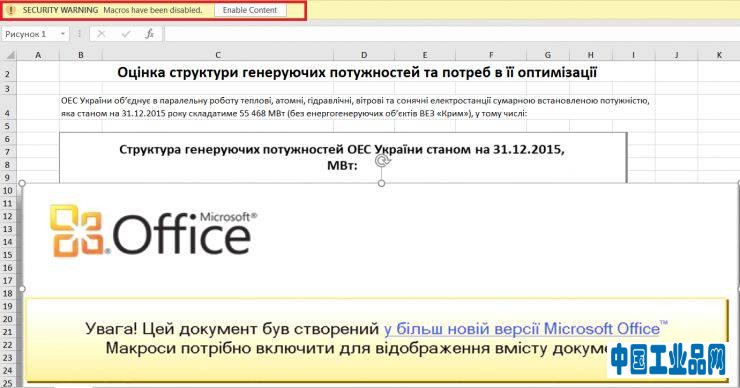Select row 15 header
The width and height of the screenshot is (740, 388).
[x=8, y=255]
